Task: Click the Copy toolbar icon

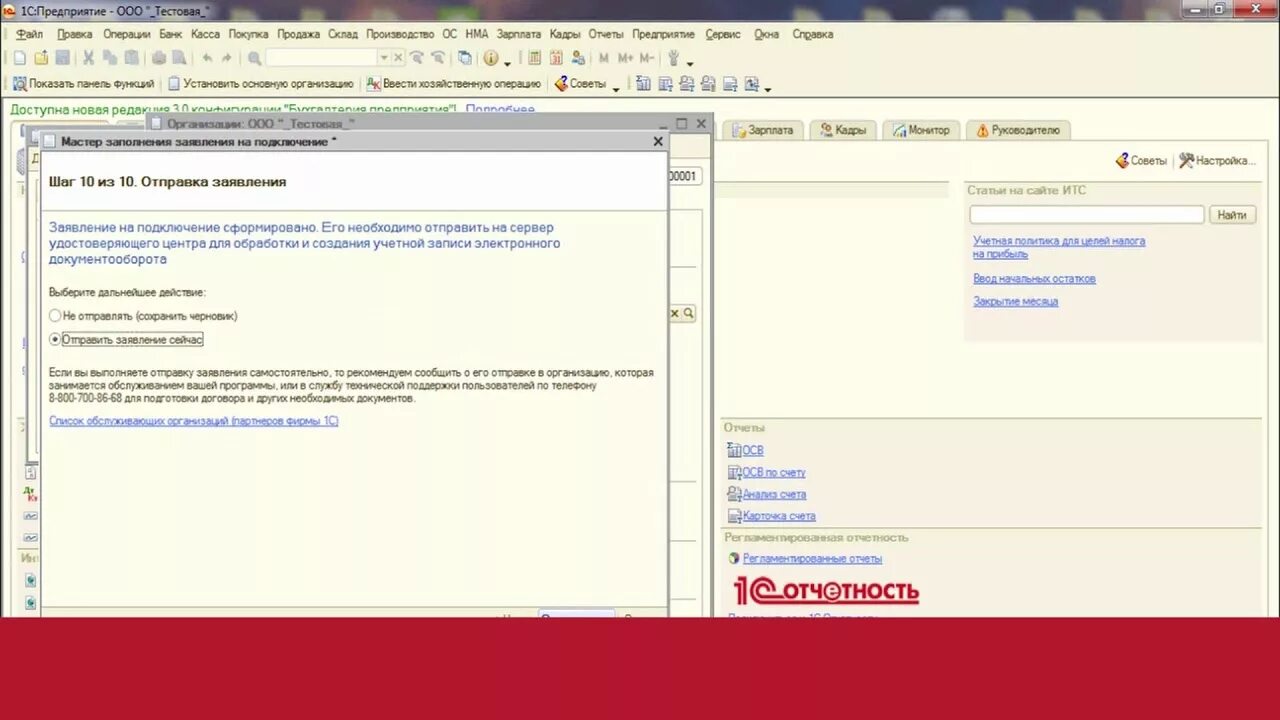Action: point(109,58)
